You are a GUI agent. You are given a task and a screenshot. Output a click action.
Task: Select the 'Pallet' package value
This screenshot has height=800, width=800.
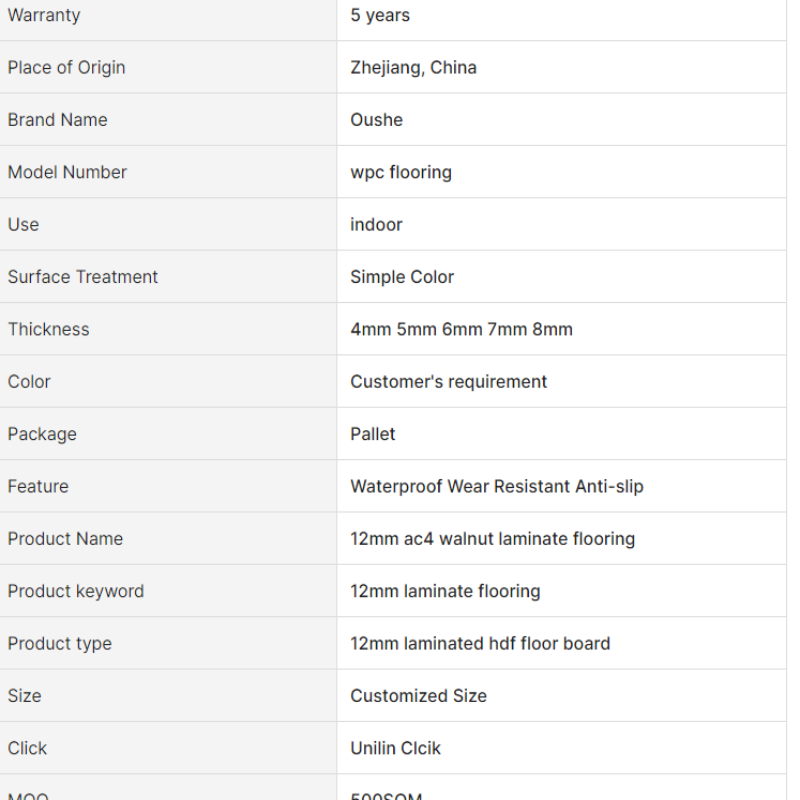372,434
